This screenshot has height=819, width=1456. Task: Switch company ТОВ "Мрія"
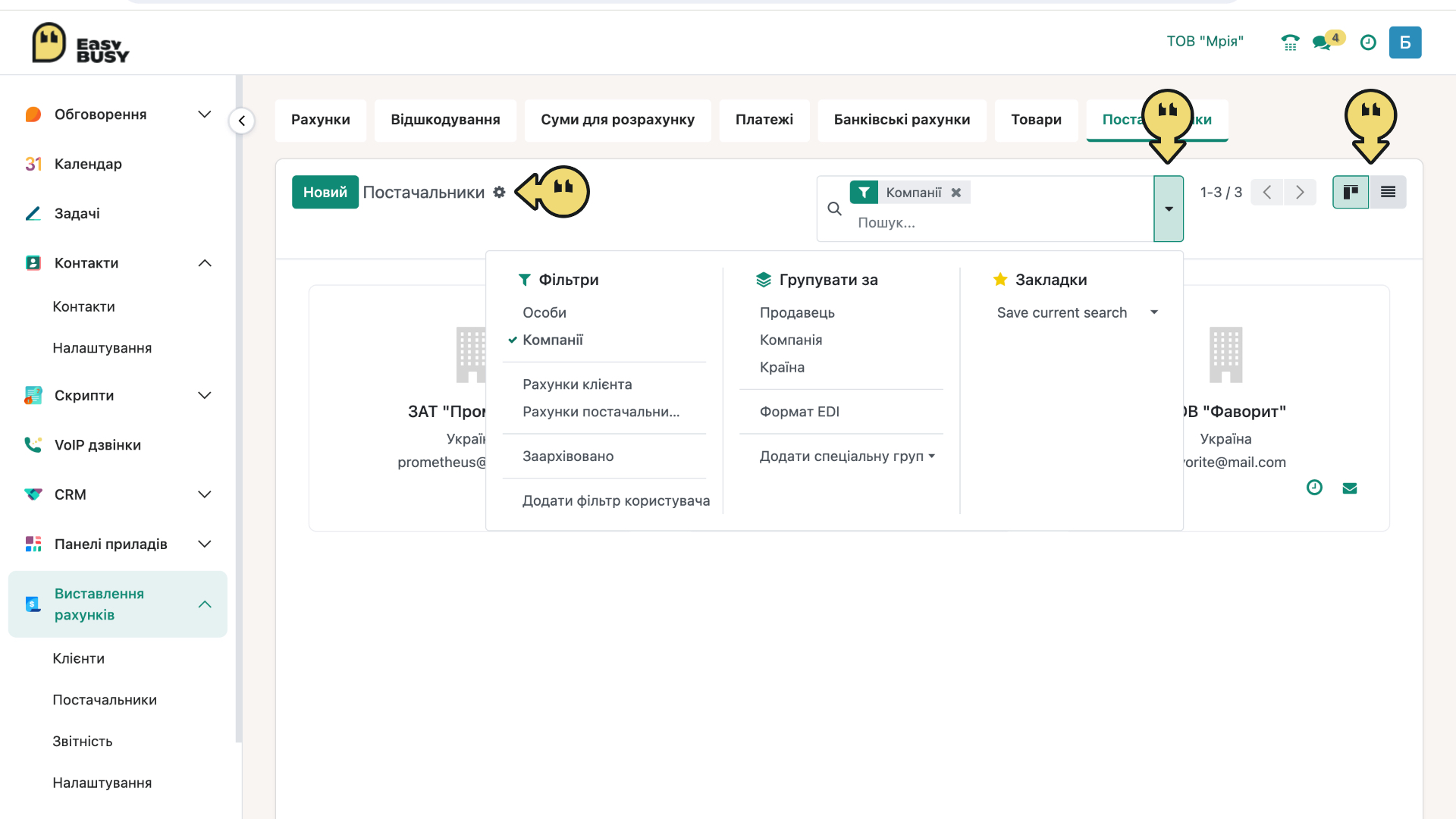coord(1205,42)
